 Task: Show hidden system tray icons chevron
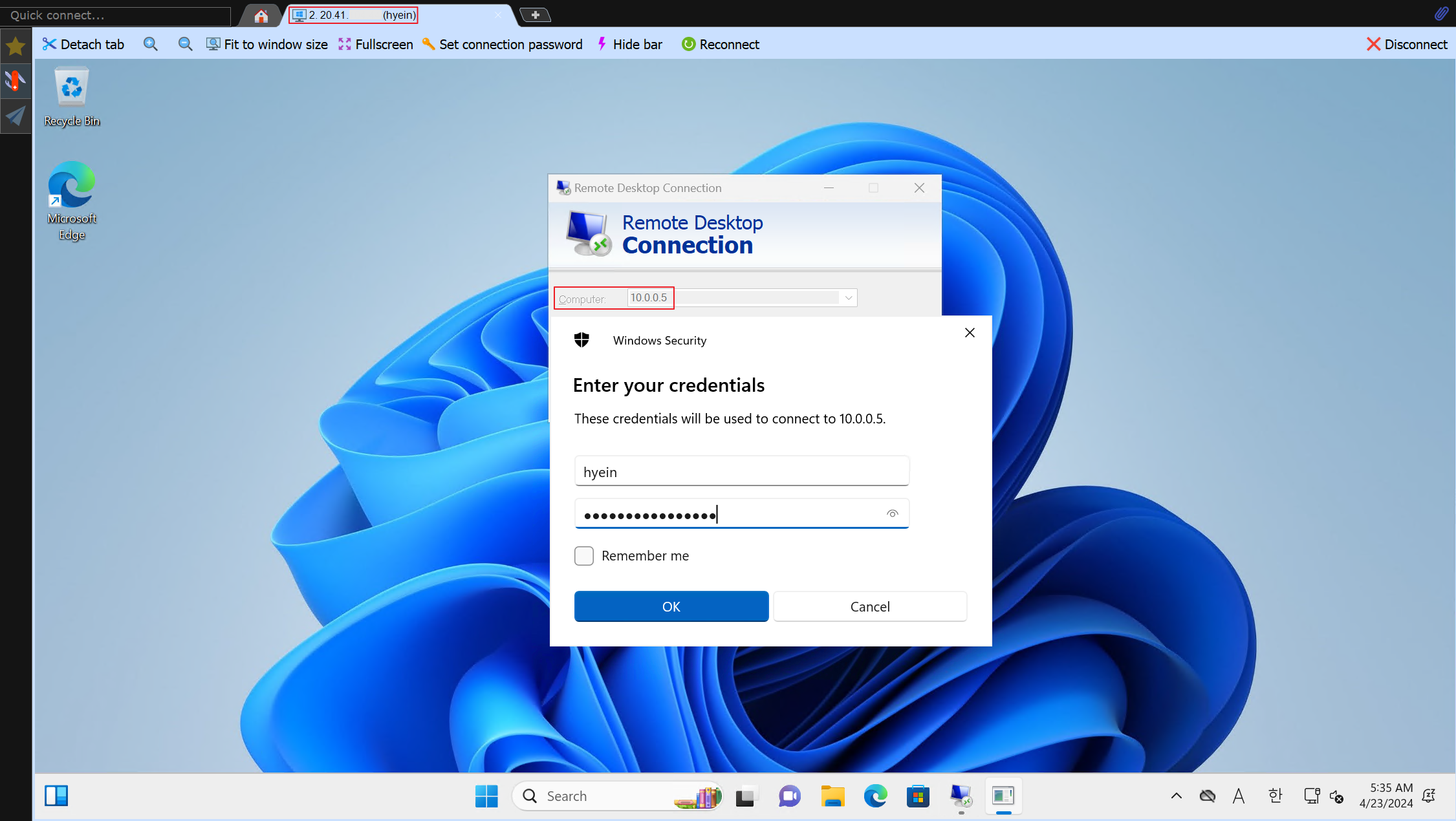(1176, 796)
